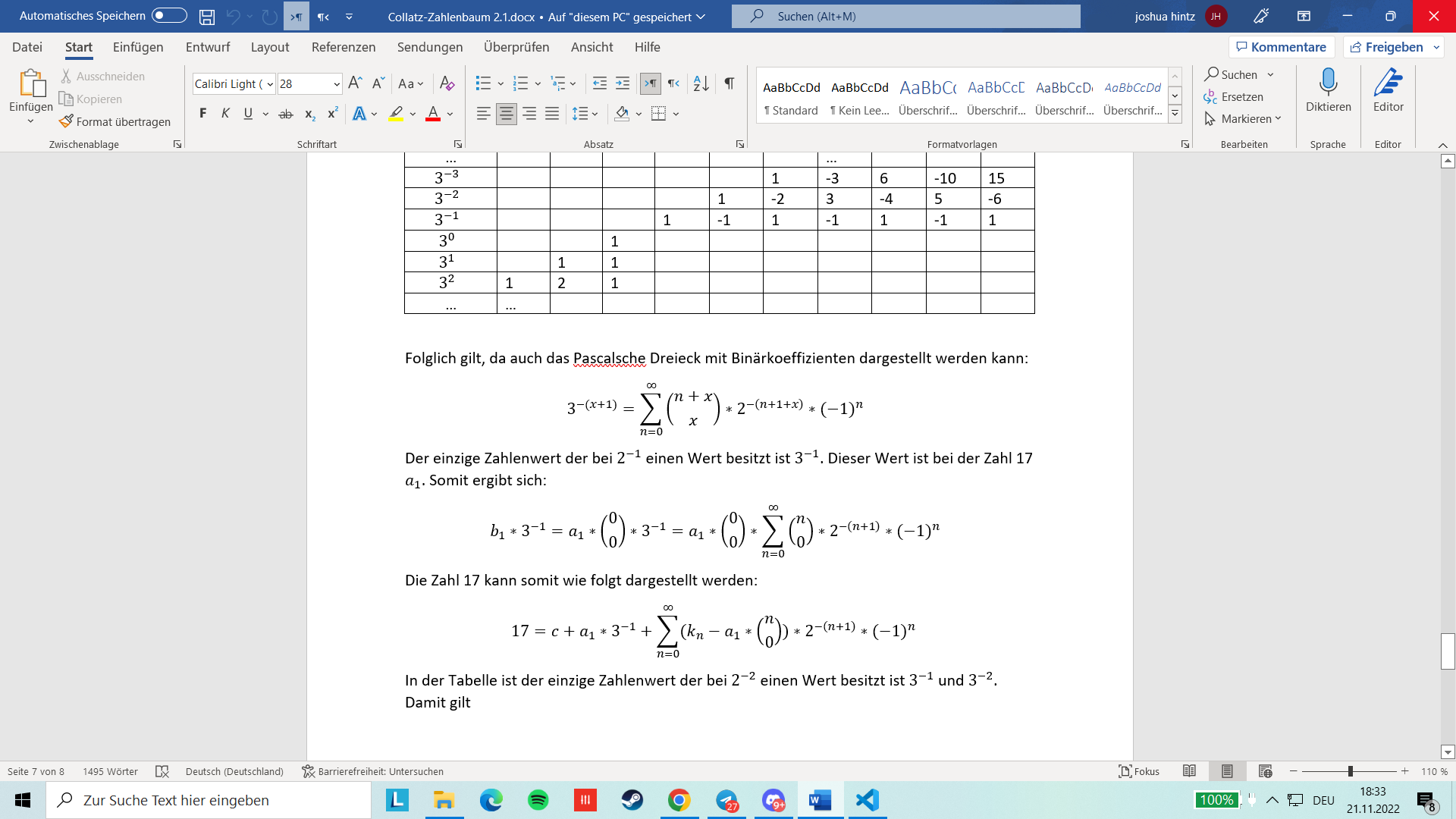Toggle show paragraph marks (¶)
Image resolution: width=1456 pixels, height=819 pixels.
729,83
